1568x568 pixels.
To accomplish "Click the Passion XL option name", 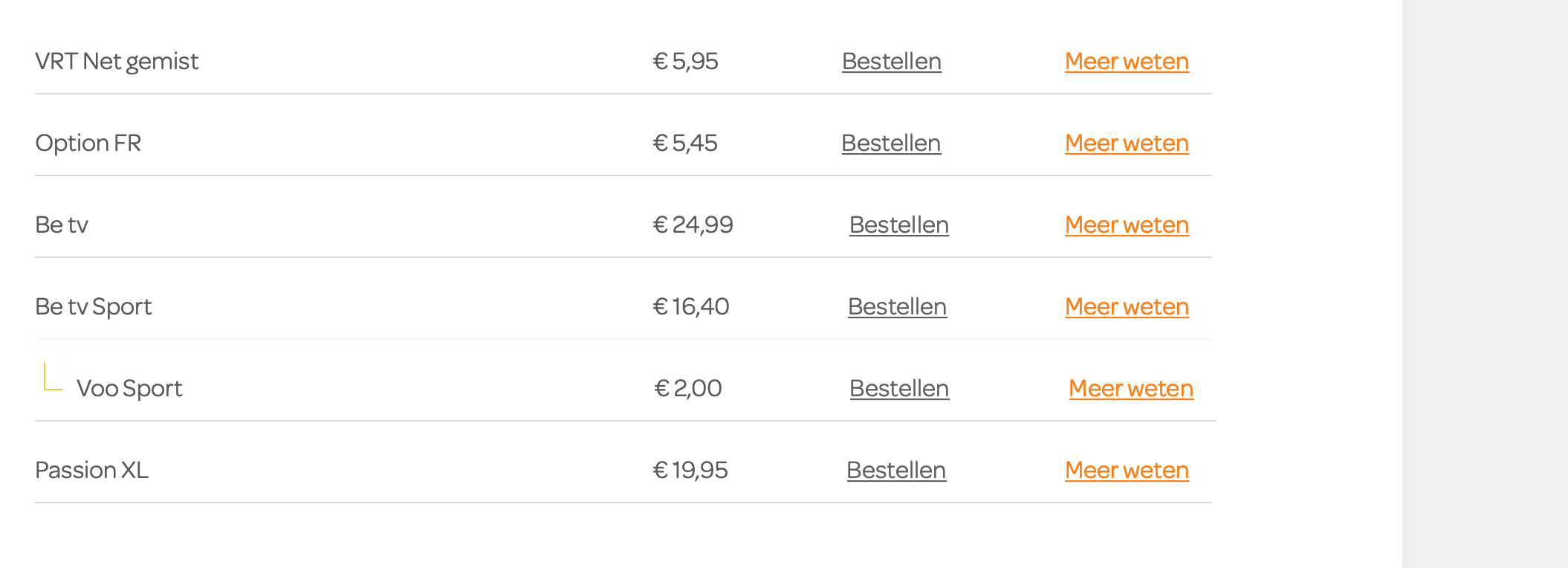I will tap(91, 471).
